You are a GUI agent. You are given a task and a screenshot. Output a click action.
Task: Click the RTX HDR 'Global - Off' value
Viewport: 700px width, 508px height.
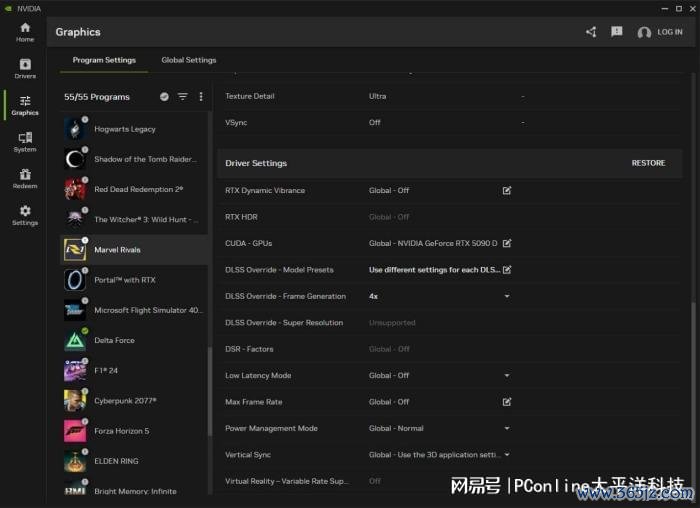click(x=389, y=217)
